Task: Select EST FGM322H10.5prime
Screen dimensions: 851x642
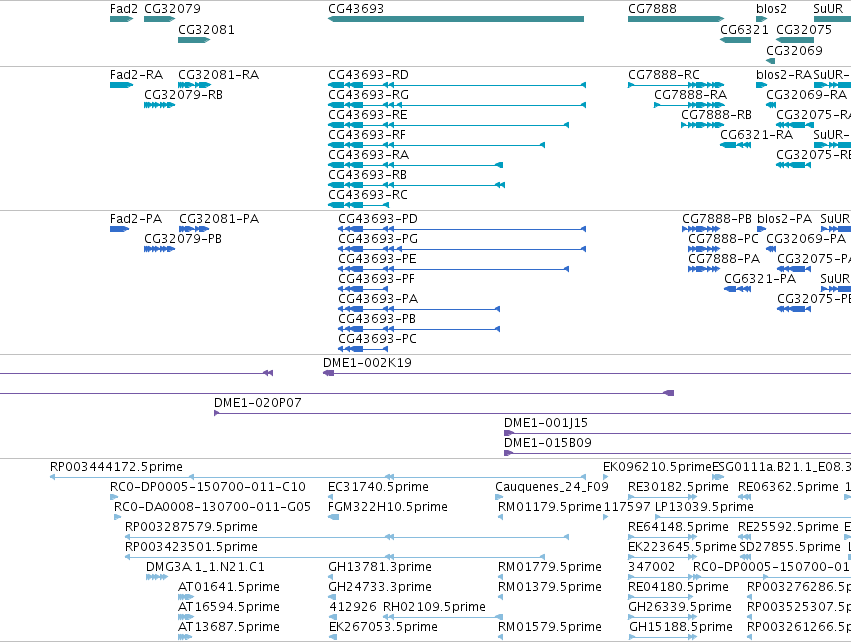Action: pos(388,507)
